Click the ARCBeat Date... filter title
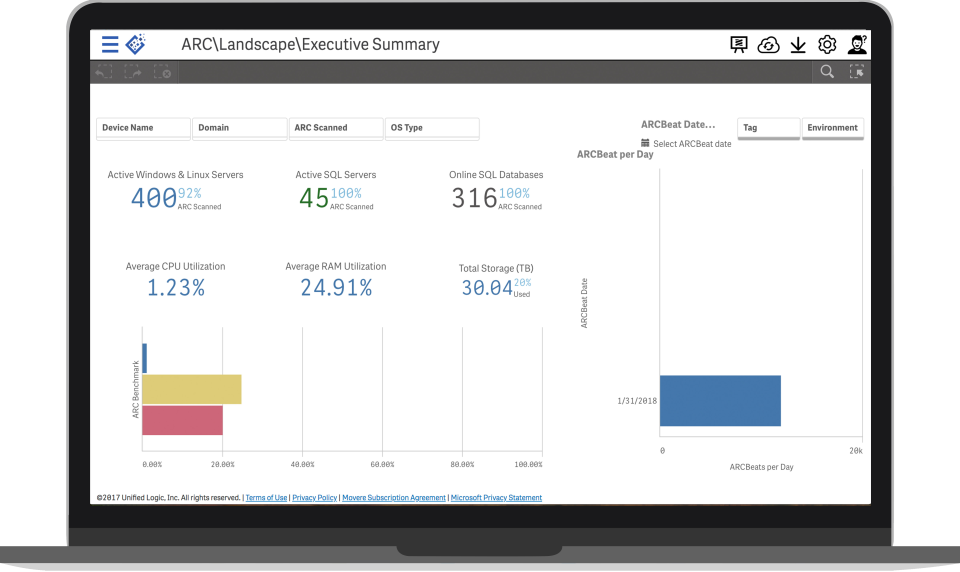Image resolution: width=960 pixels, height=572 pixels. [x=678, y=124]
